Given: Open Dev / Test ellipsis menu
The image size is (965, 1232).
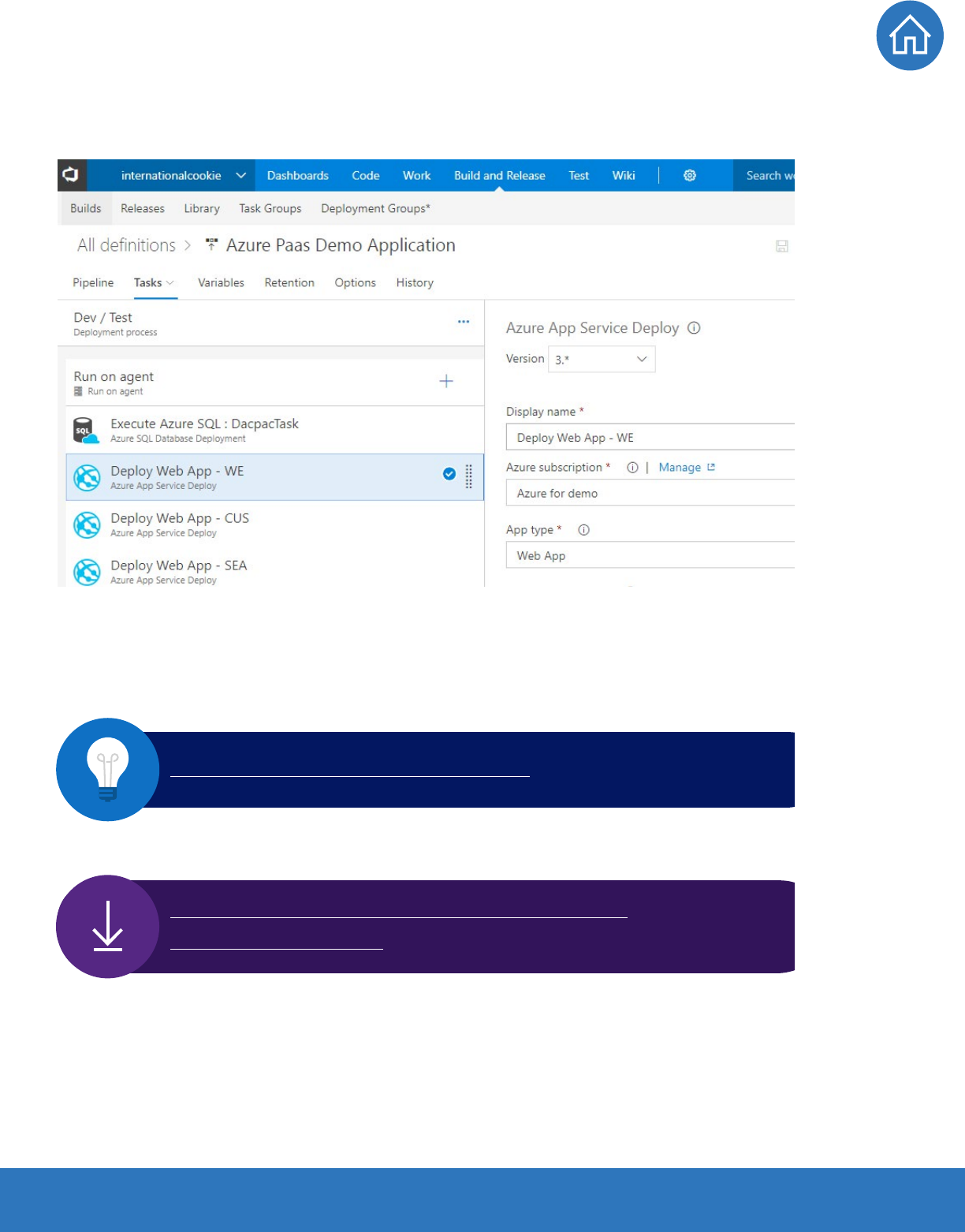Looking at the screenshot, I should coord(464,322).
